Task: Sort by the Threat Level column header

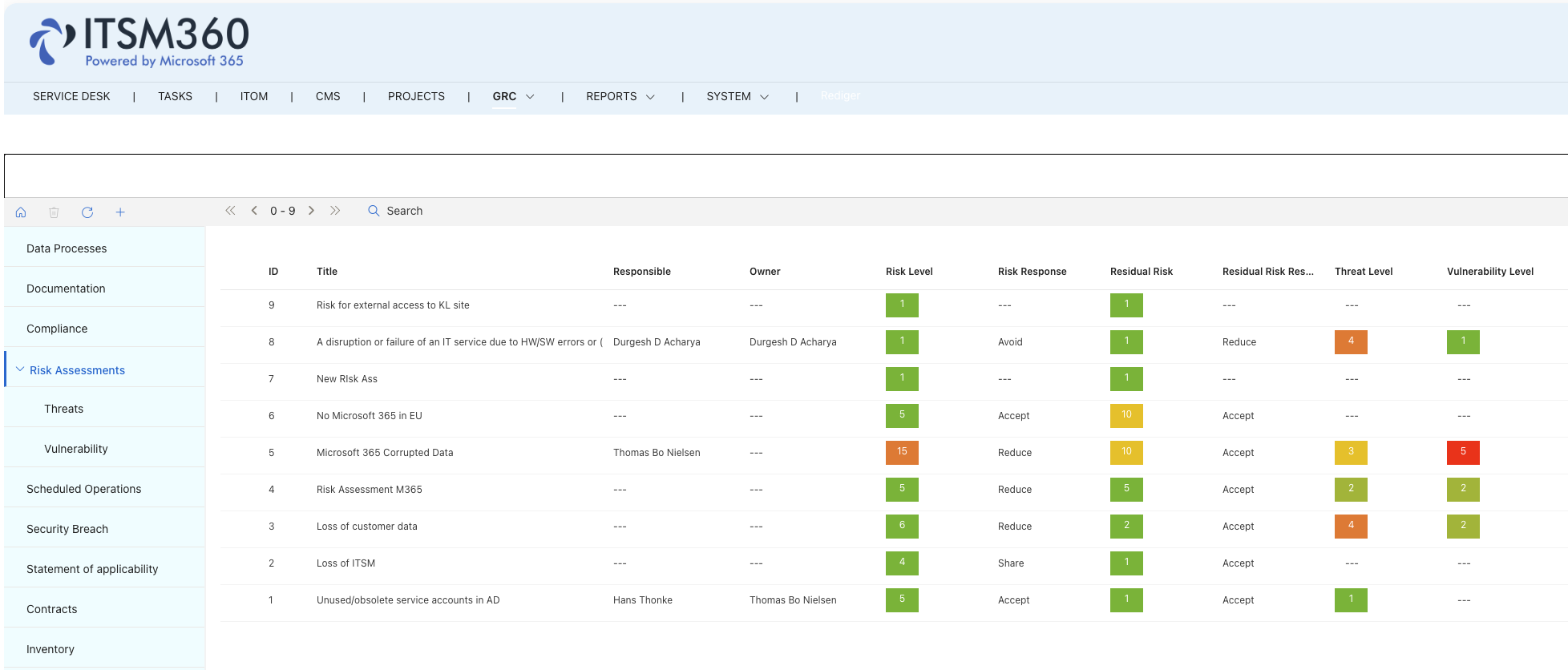Action: pyautogui.click(x=1364, y=272)
